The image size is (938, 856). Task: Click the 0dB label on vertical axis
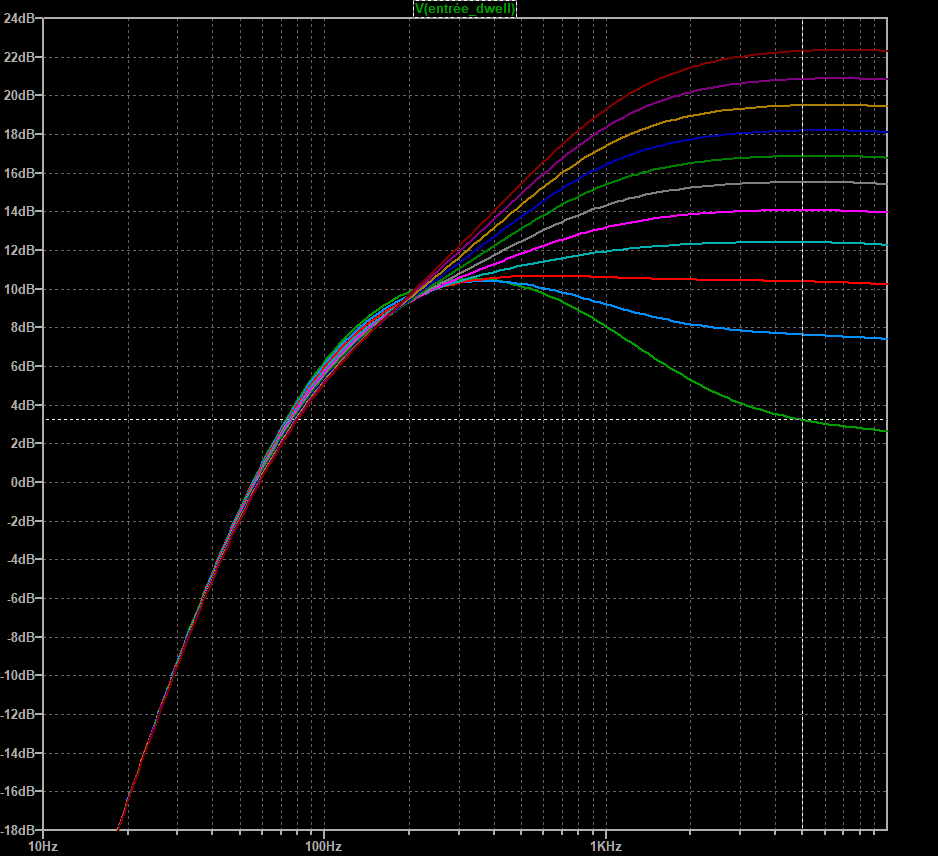tap(23, 482)
